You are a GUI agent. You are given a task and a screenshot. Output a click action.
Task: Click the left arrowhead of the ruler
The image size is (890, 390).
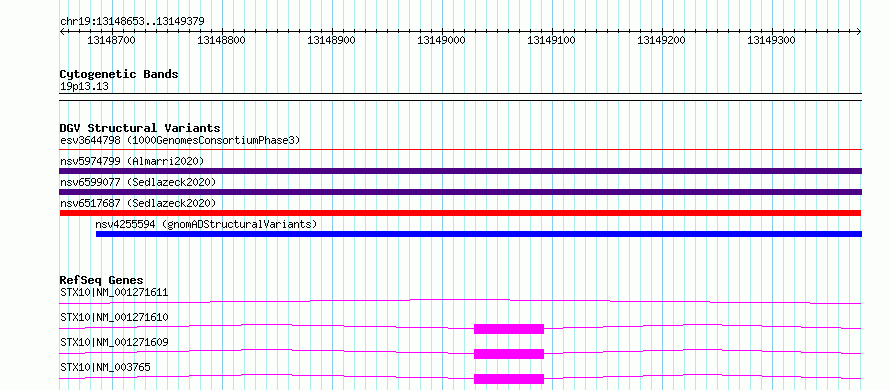coord(62,32)
